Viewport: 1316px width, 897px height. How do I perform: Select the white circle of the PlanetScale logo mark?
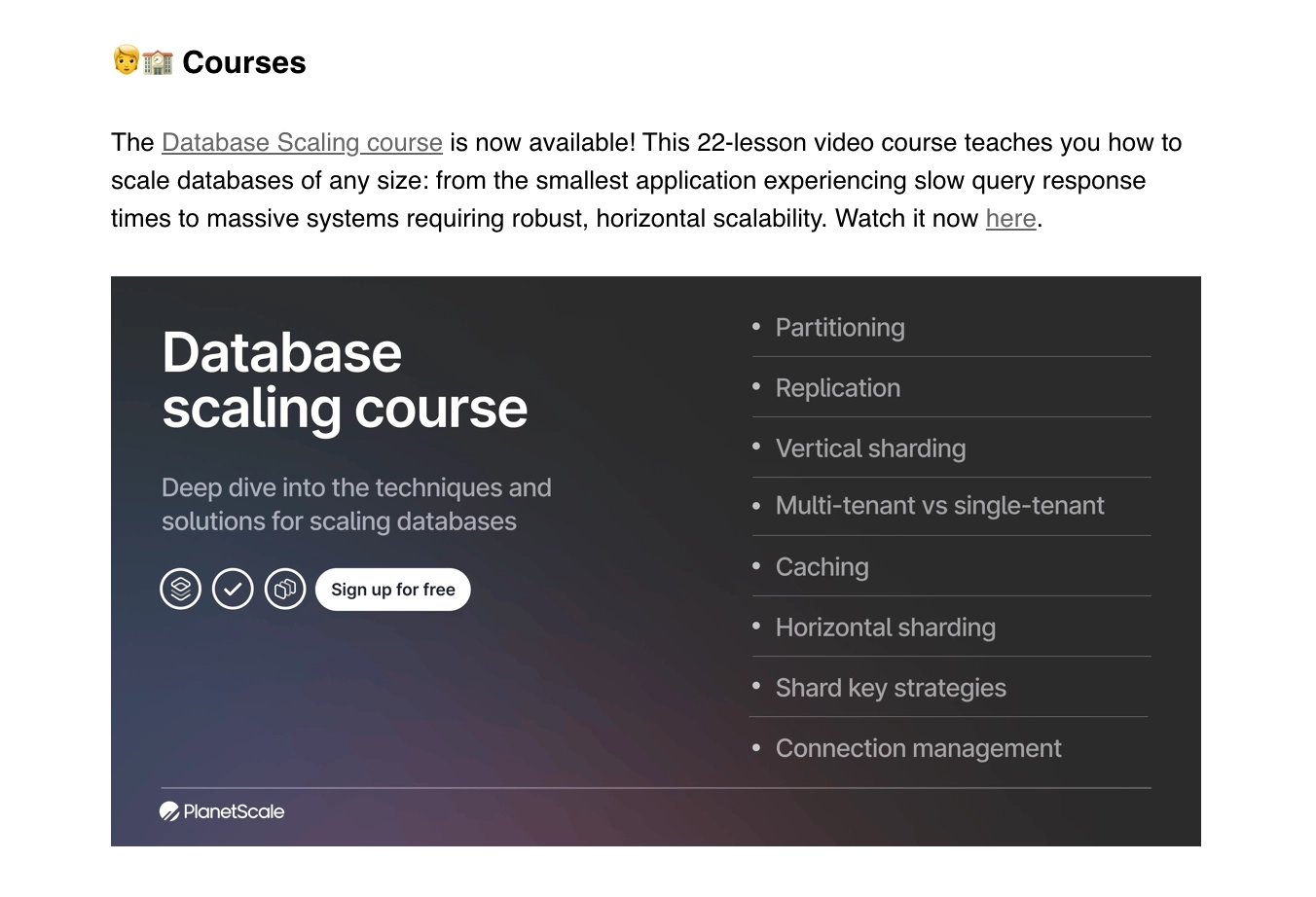(x=168, y=810)
